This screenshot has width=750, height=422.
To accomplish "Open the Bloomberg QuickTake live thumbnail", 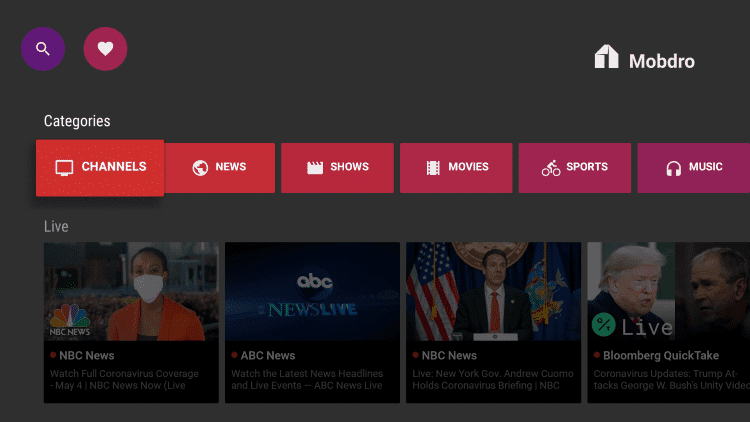I will pyautogui.click(x=668, y=291).
